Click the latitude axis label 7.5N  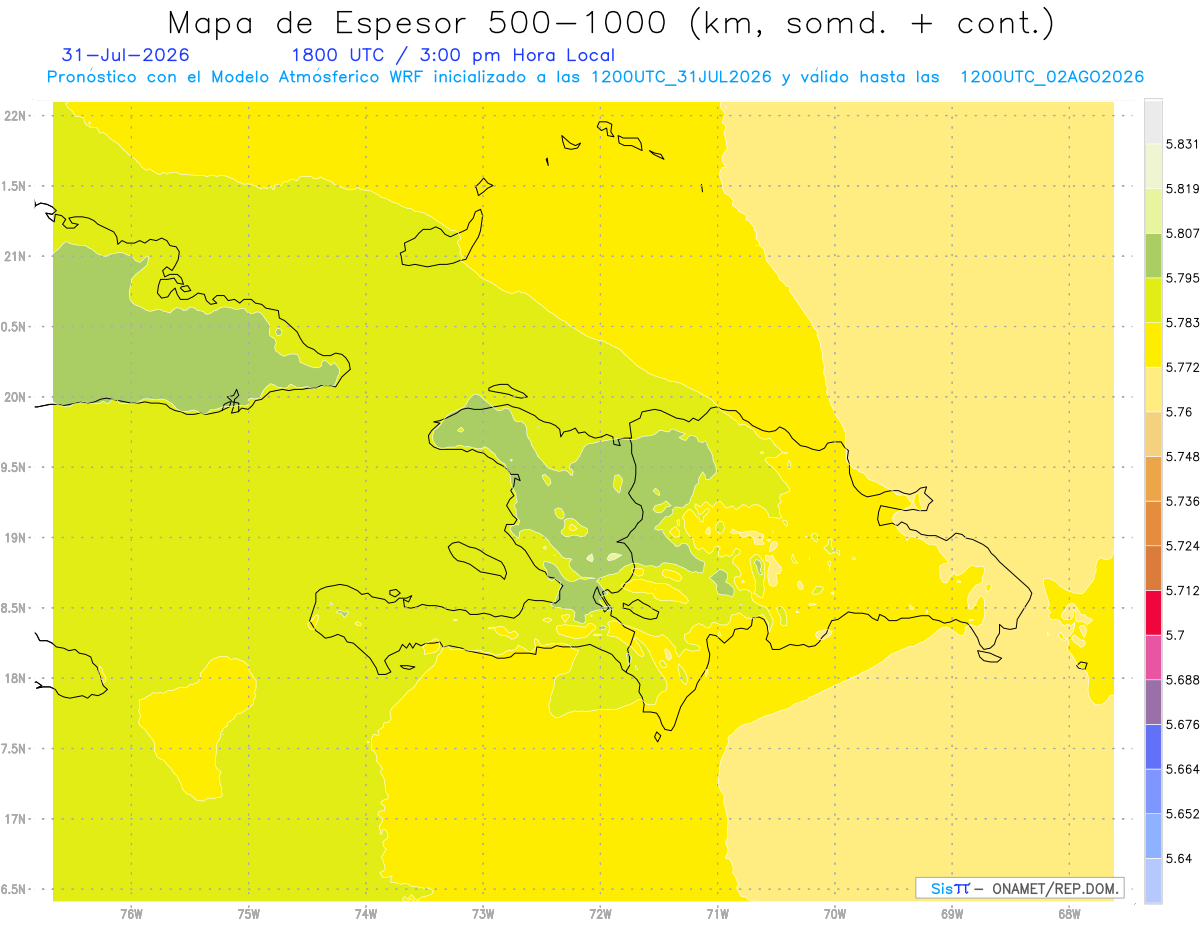(x=15, y=749)
